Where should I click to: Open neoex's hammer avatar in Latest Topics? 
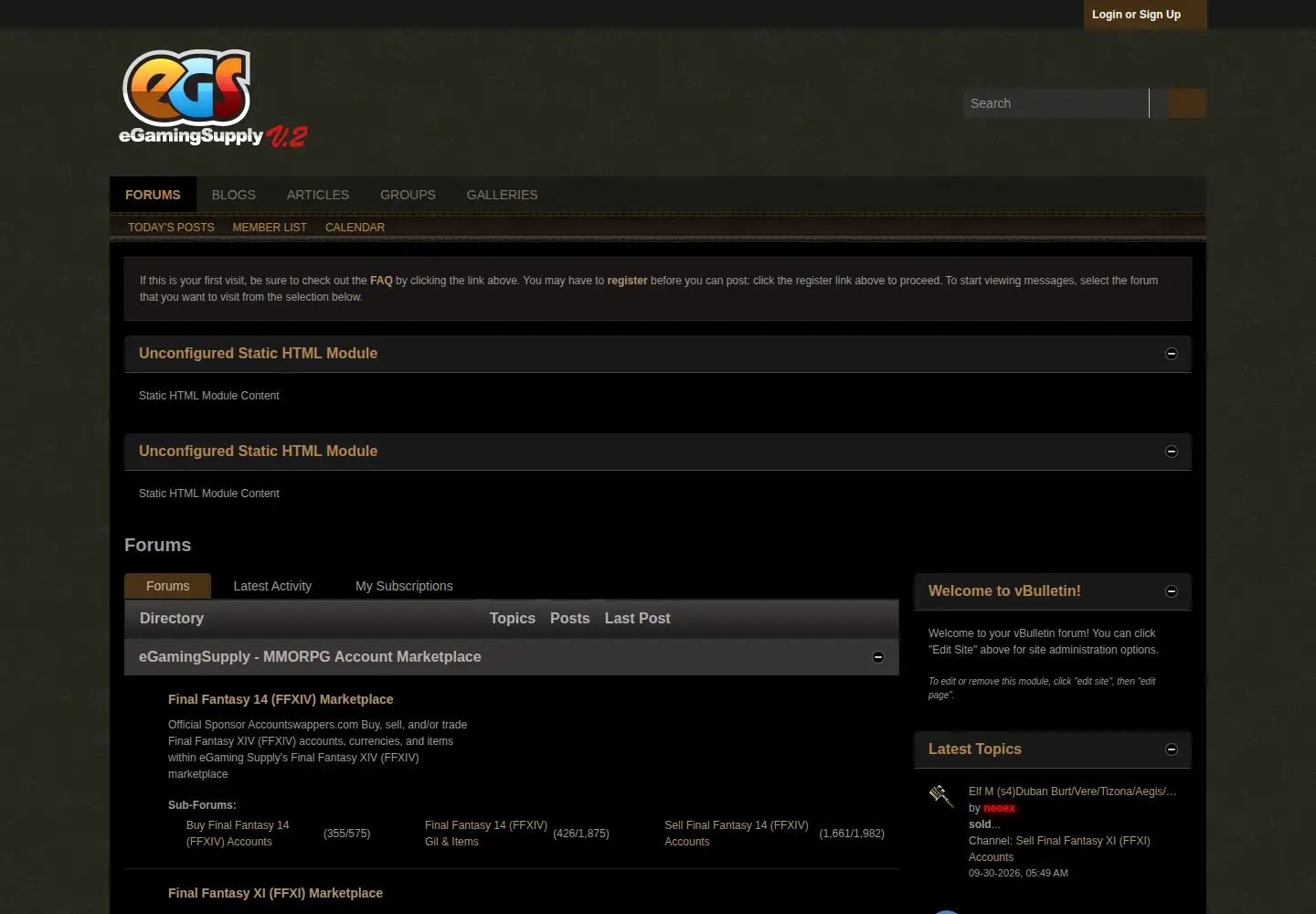click(x=941, y=796)
